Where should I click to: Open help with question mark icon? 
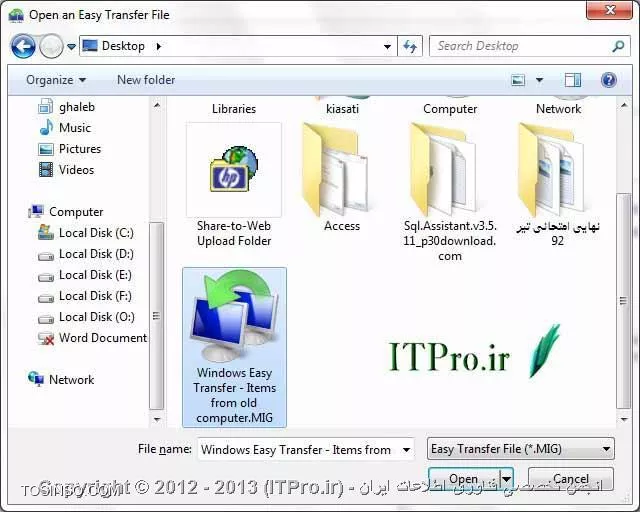click(608, 80)
